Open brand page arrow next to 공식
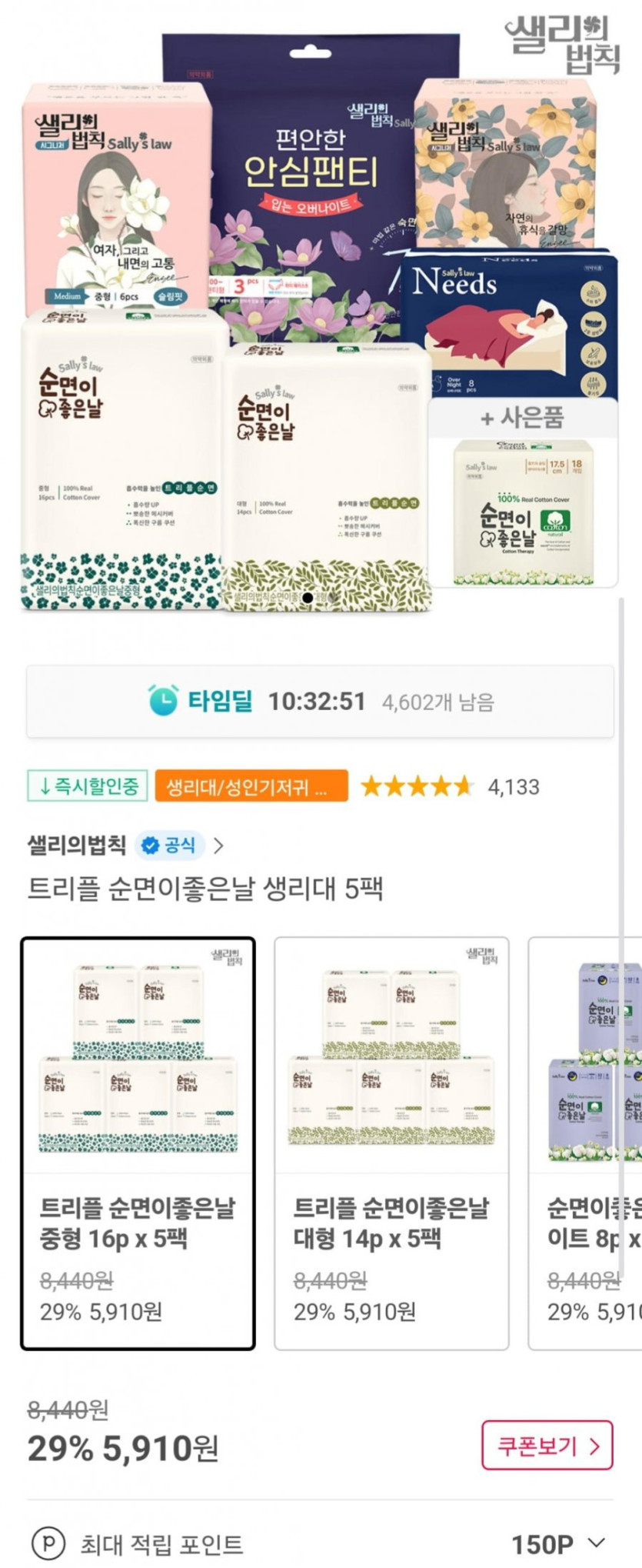This screenshot has height=1568, width=642. coord(218,846)
